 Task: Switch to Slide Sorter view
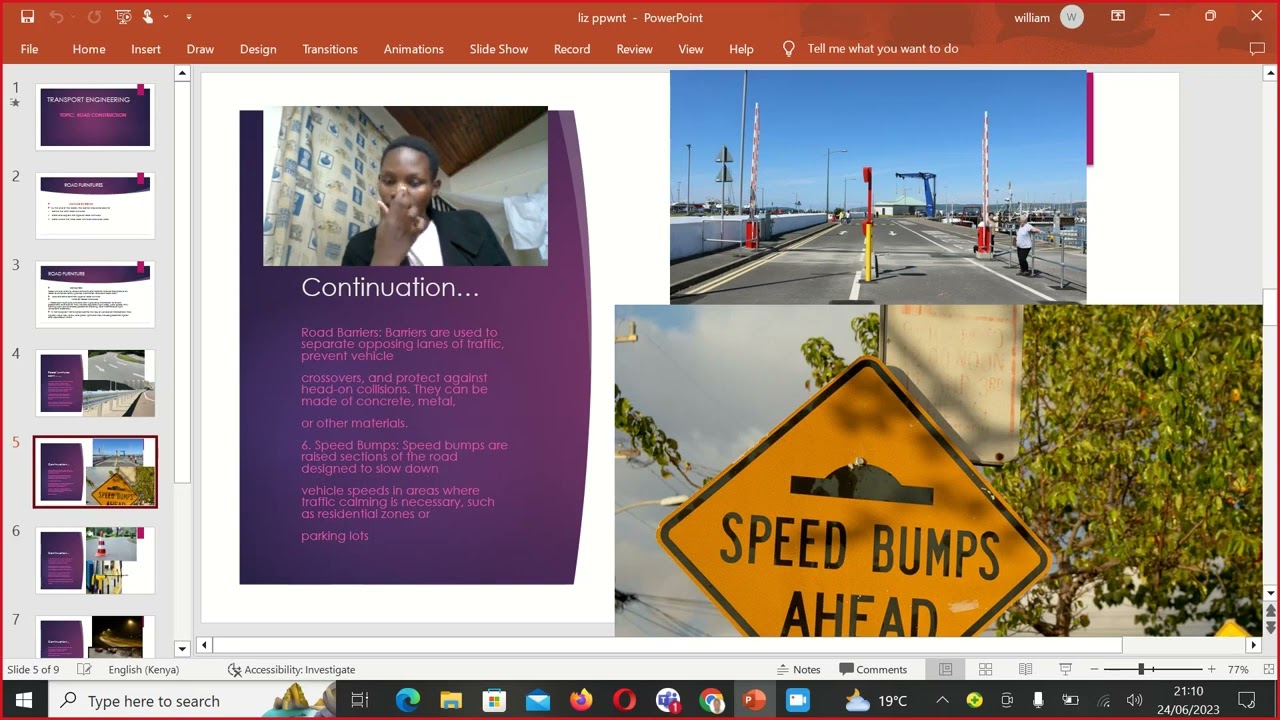pos(985,670)
